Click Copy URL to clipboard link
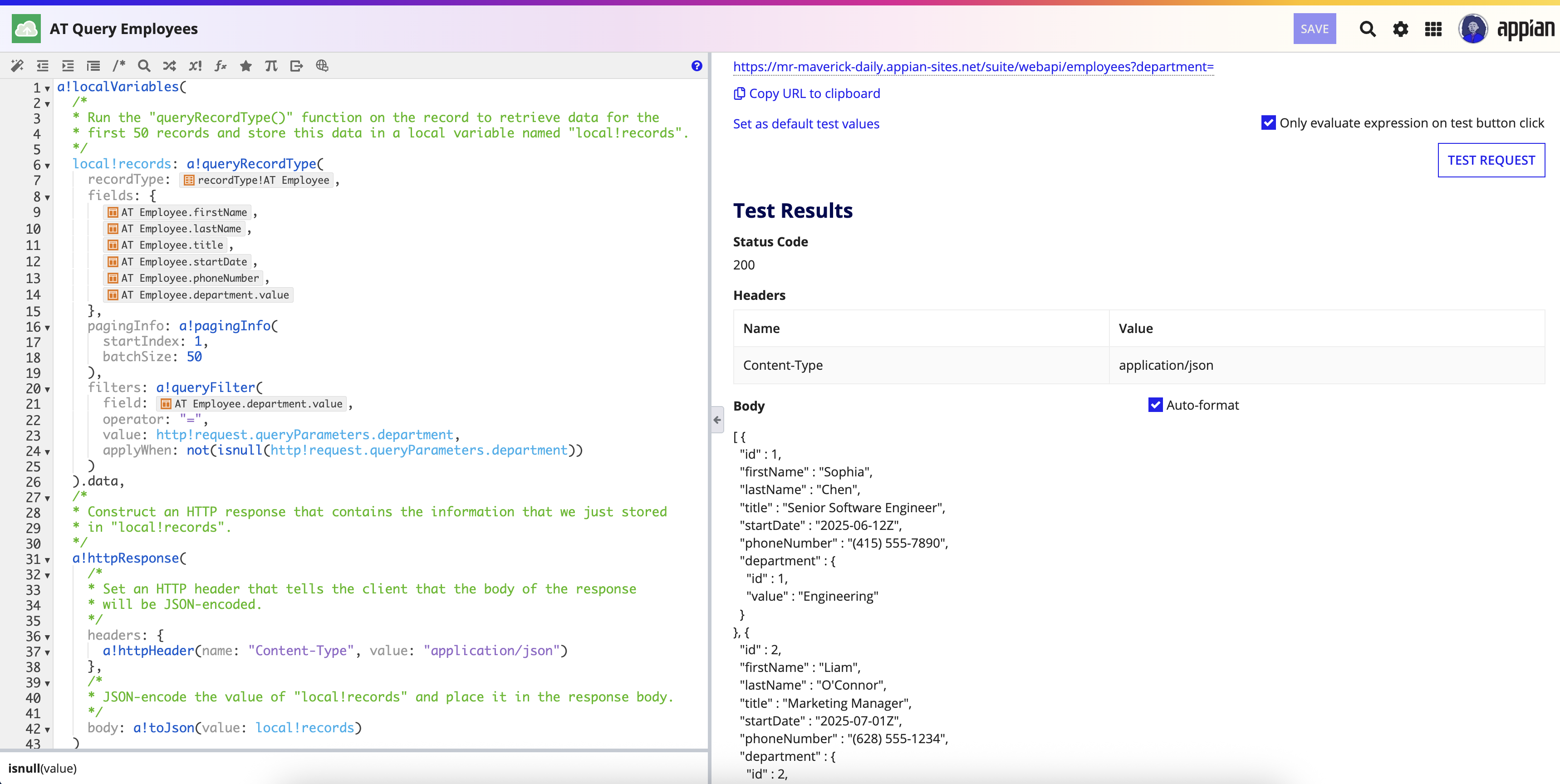 807,93
